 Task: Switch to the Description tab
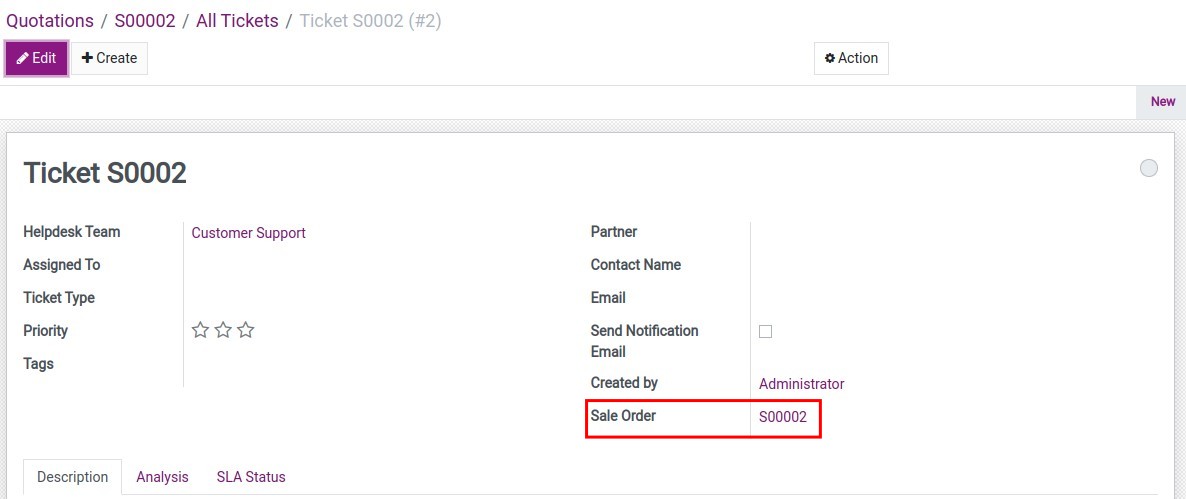pyautogui.click(x=72, y=477)
